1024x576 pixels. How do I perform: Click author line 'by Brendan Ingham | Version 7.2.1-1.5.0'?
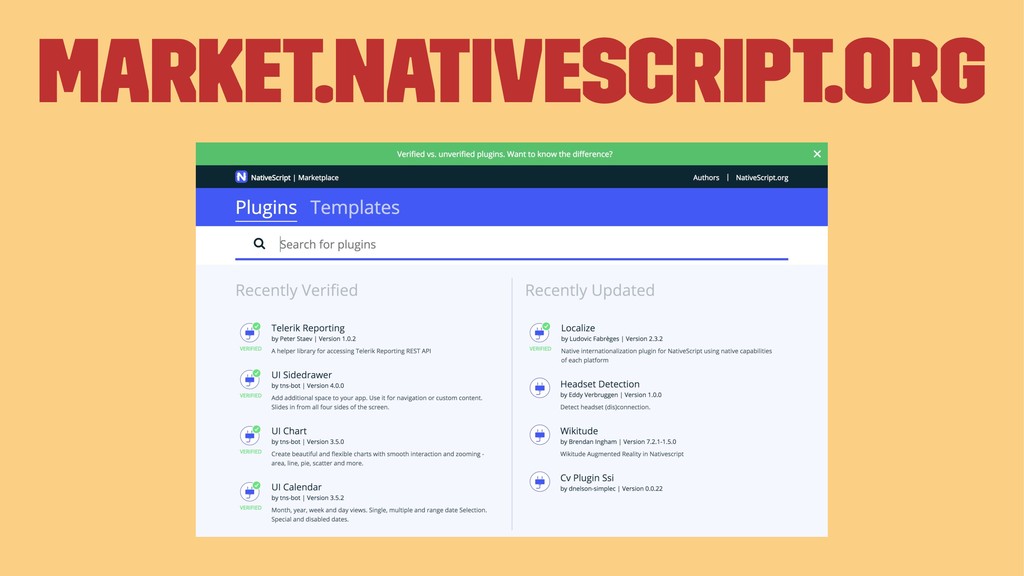click(618, 442)
